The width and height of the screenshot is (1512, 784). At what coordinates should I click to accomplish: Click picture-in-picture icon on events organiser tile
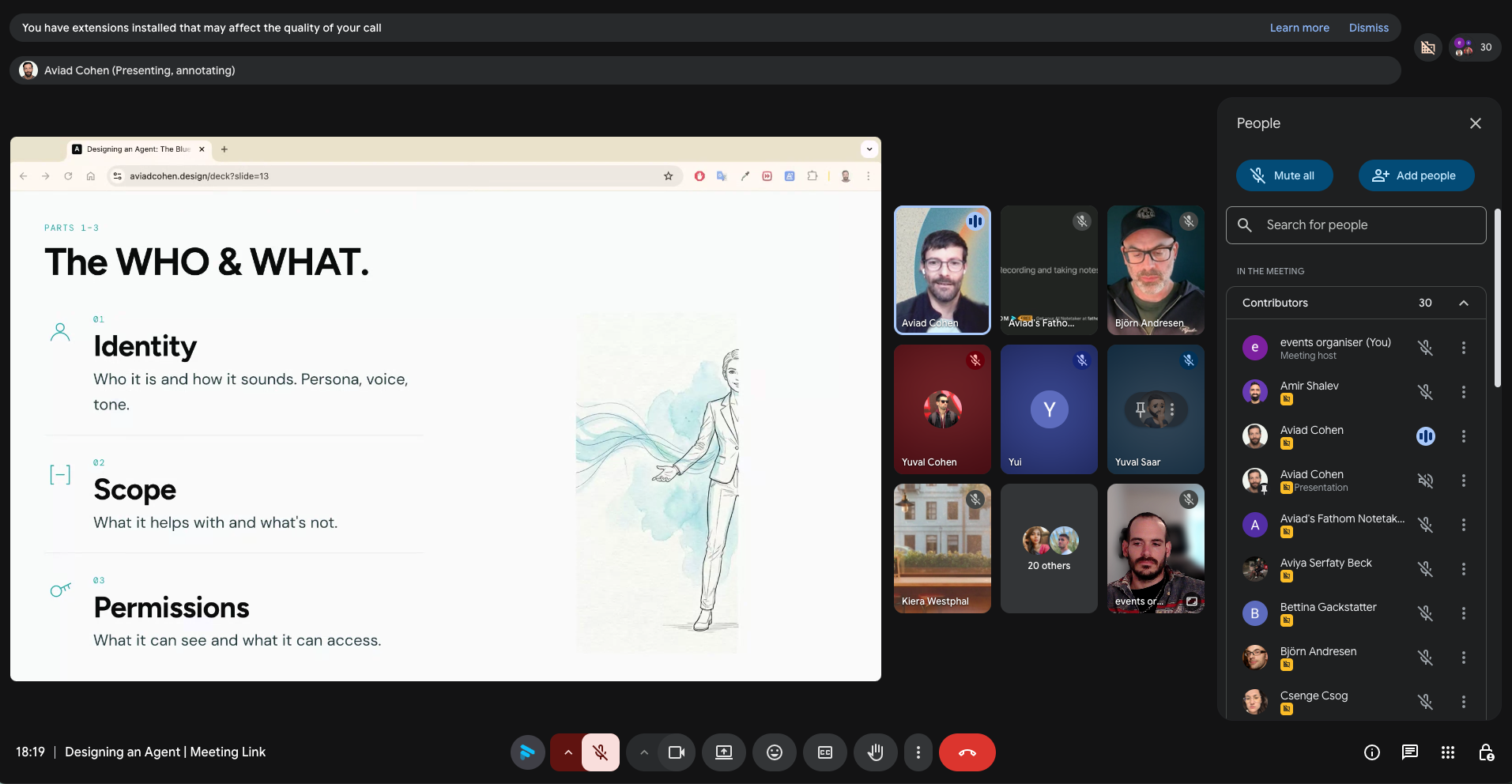1191,601
